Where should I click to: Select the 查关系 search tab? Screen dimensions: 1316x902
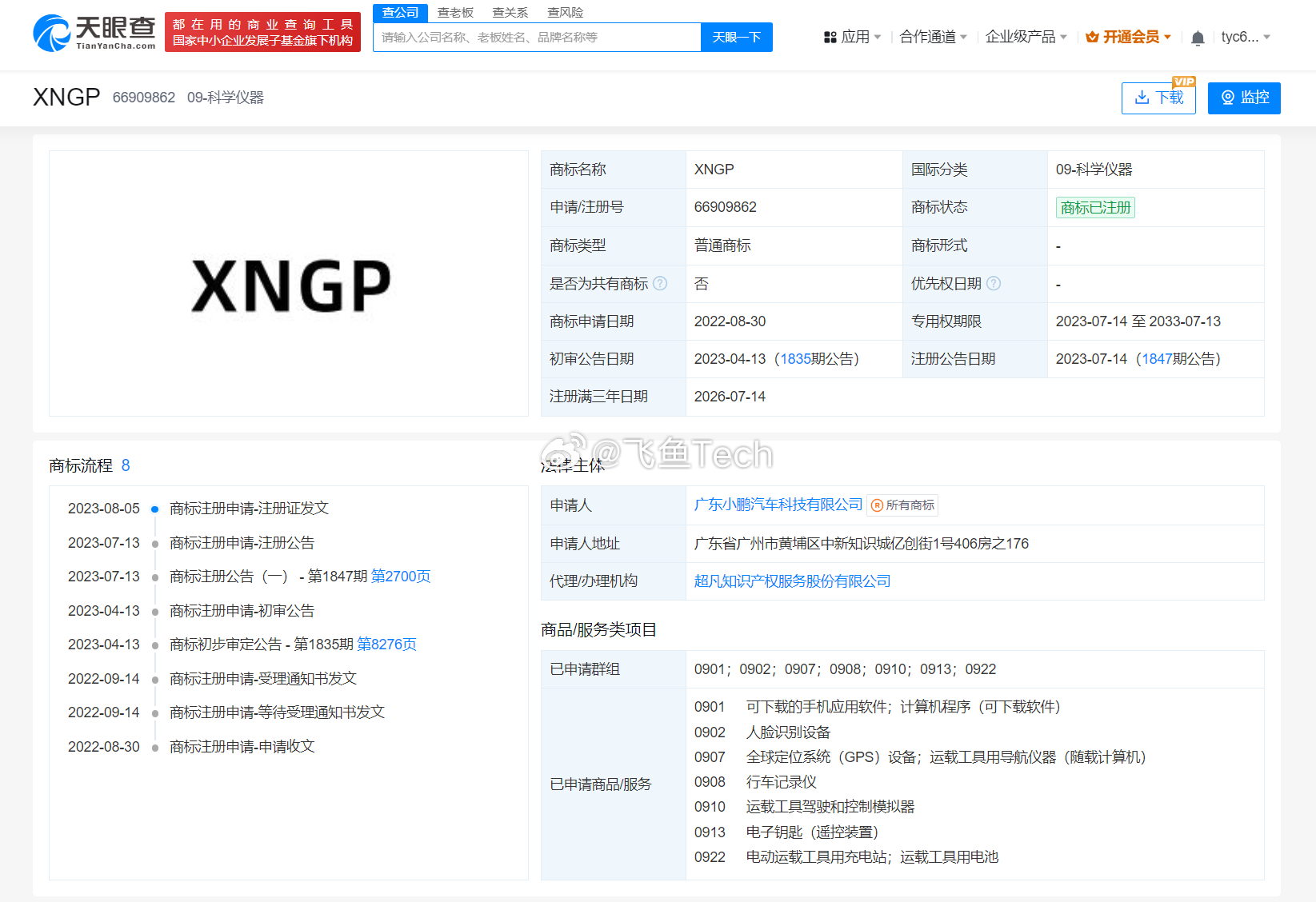click(510, 13)
